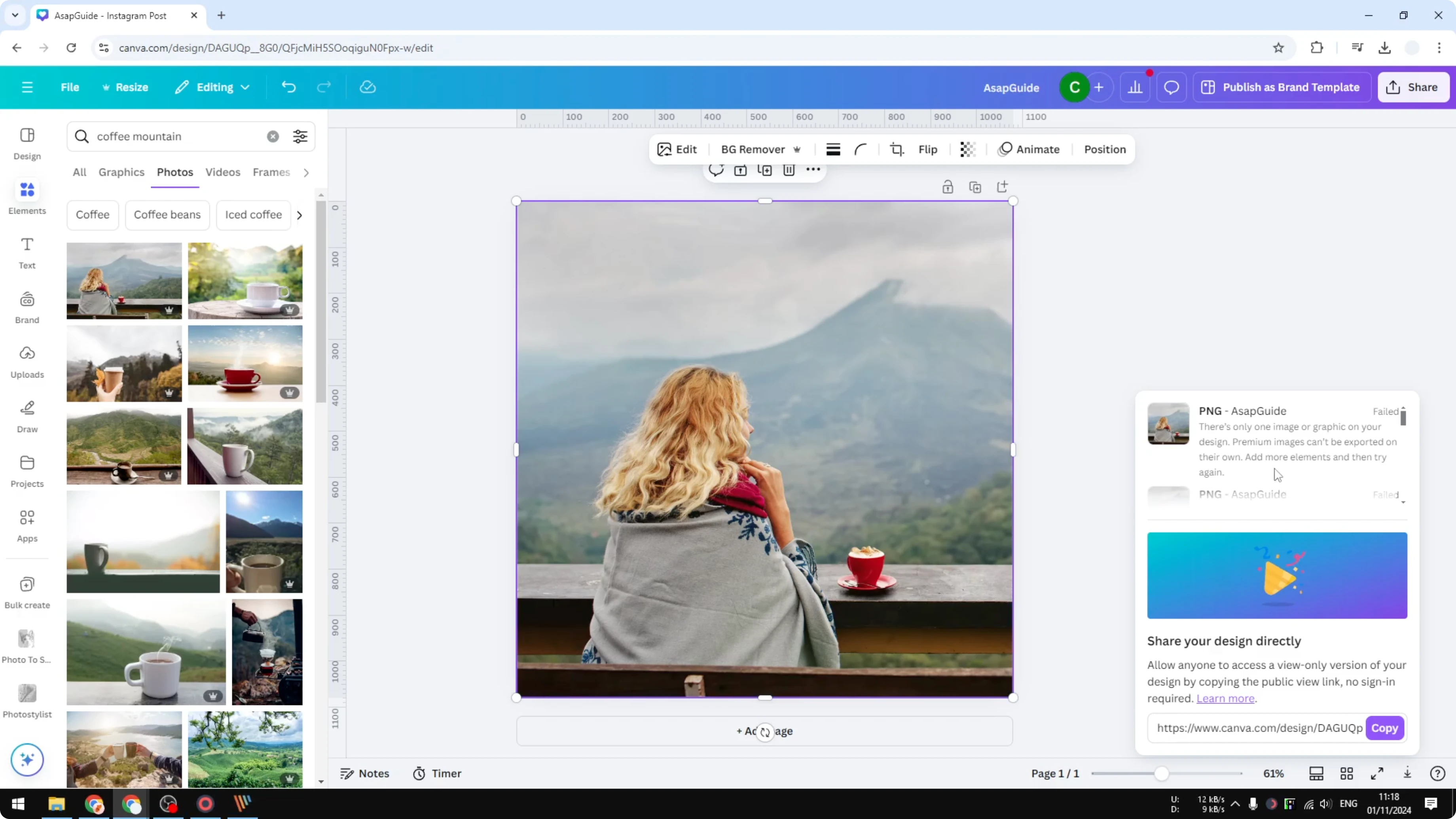The height and width of the screenshot is (819, 1456).
Task: Open the Crop tool in the image toolbar
Action: click(898, 149)
